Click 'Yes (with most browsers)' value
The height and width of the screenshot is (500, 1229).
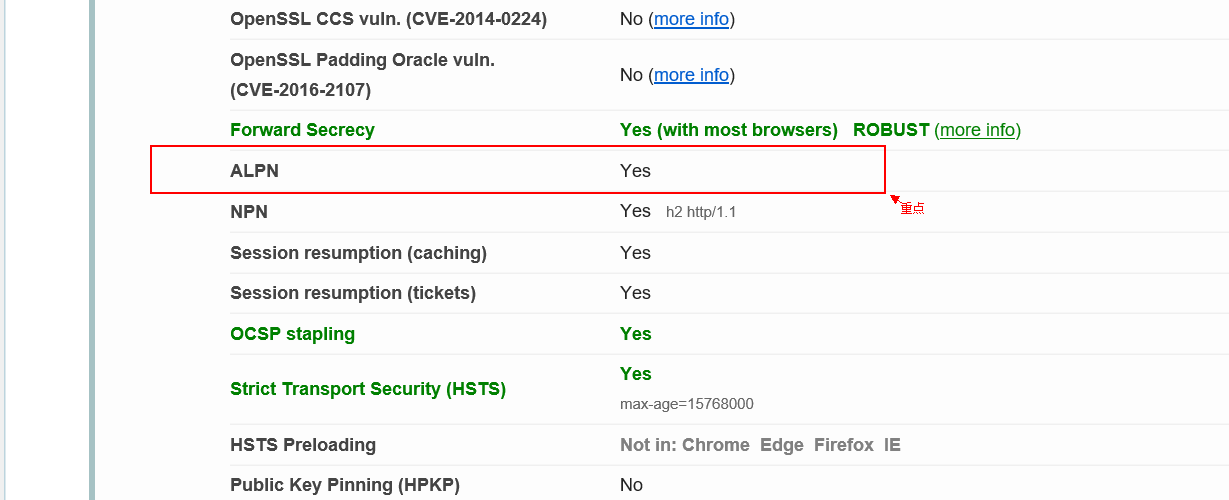coord(729,130)
